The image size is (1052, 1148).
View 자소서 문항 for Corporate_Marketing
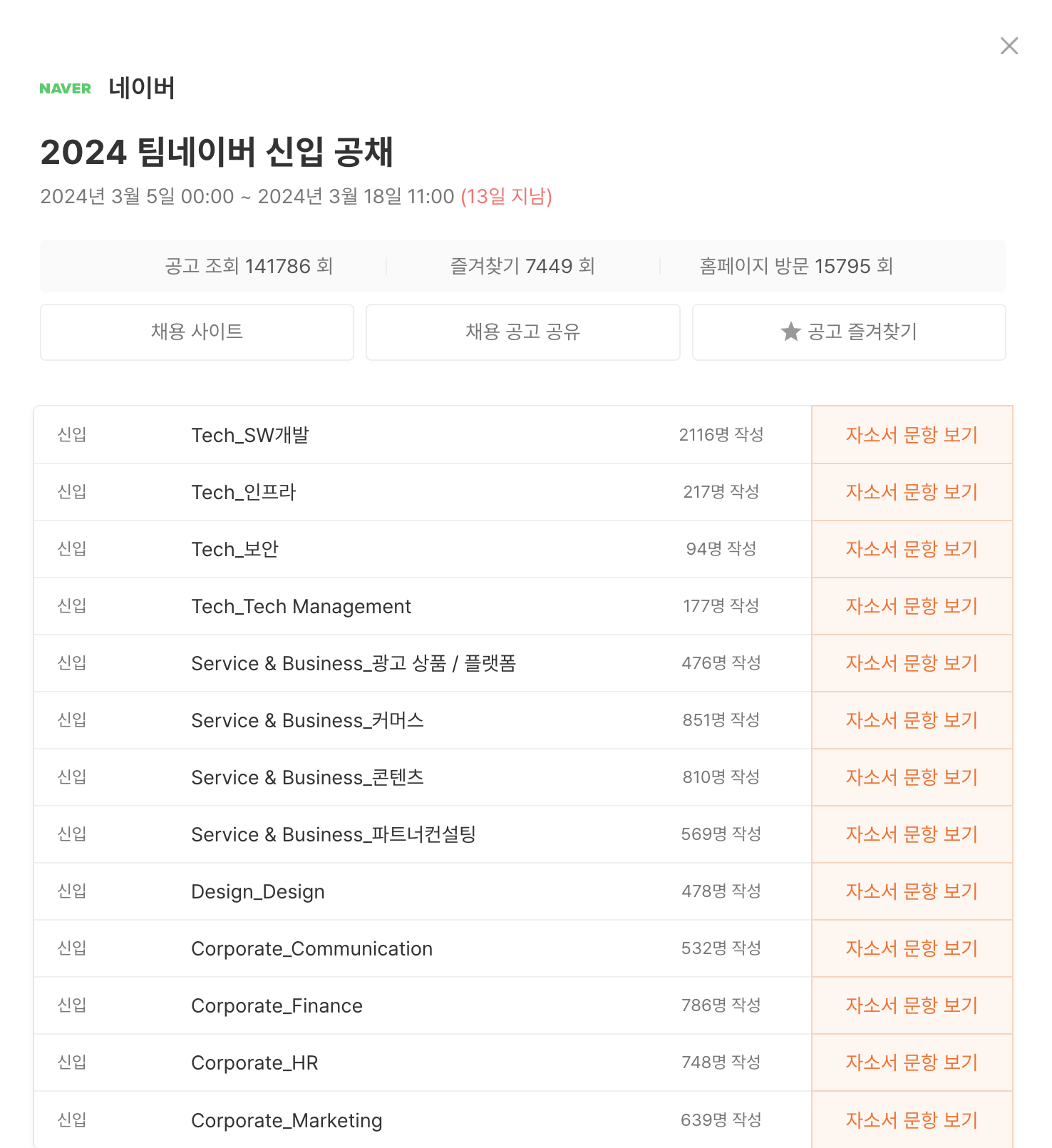point(912,1119)
